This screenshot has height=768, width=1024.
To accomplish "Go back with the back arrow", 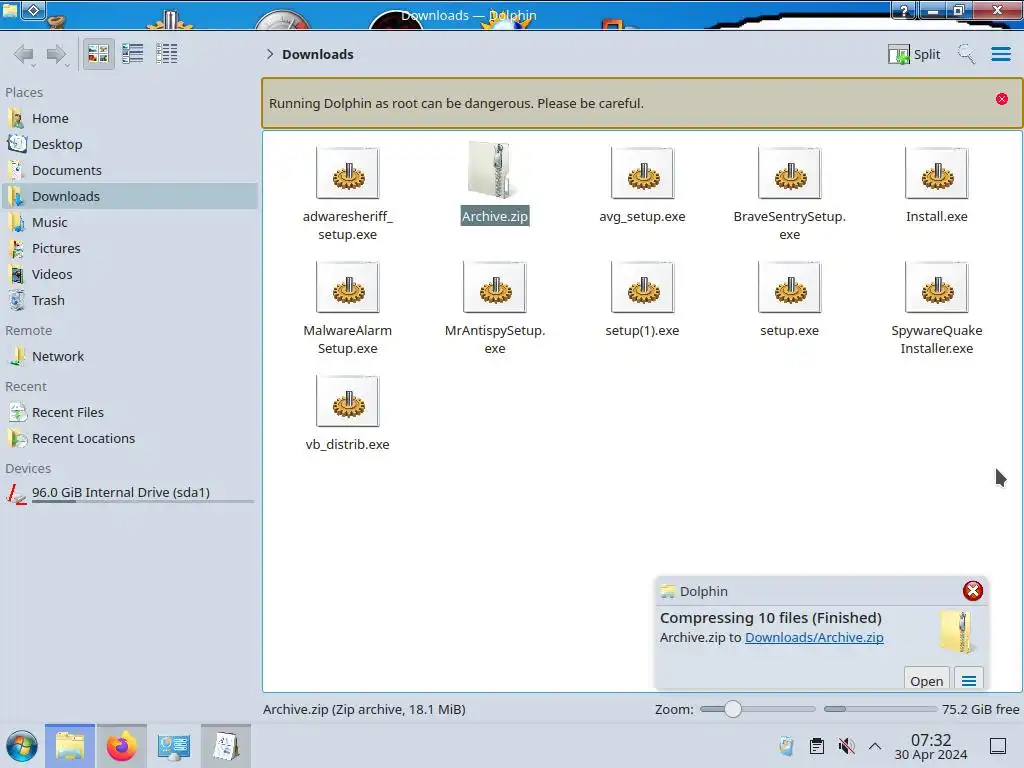I will 24,54.
